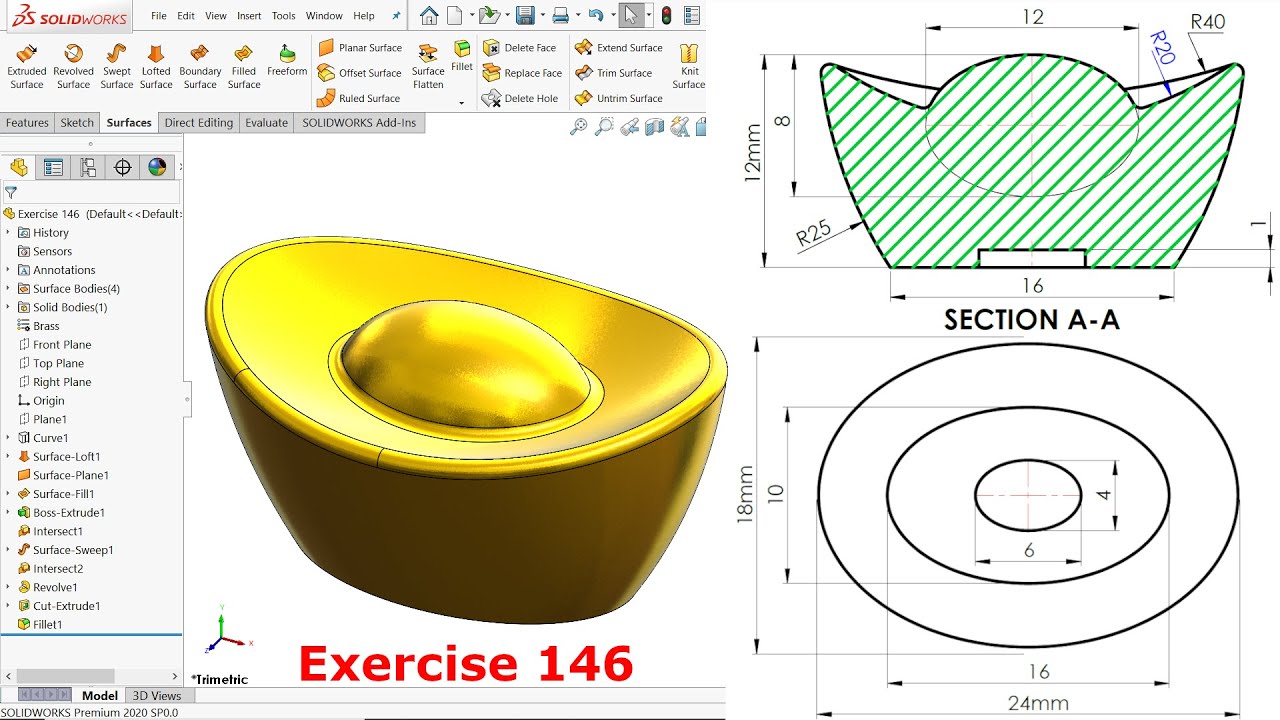Click the Rebuild traffic light icon
This screenshot has height=720, width=1280.
pos(667,16)
